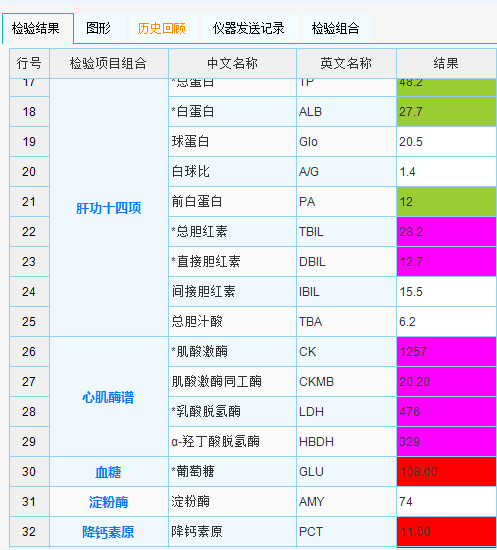Select the 仪器发送记录 tab

click(248, 28)
